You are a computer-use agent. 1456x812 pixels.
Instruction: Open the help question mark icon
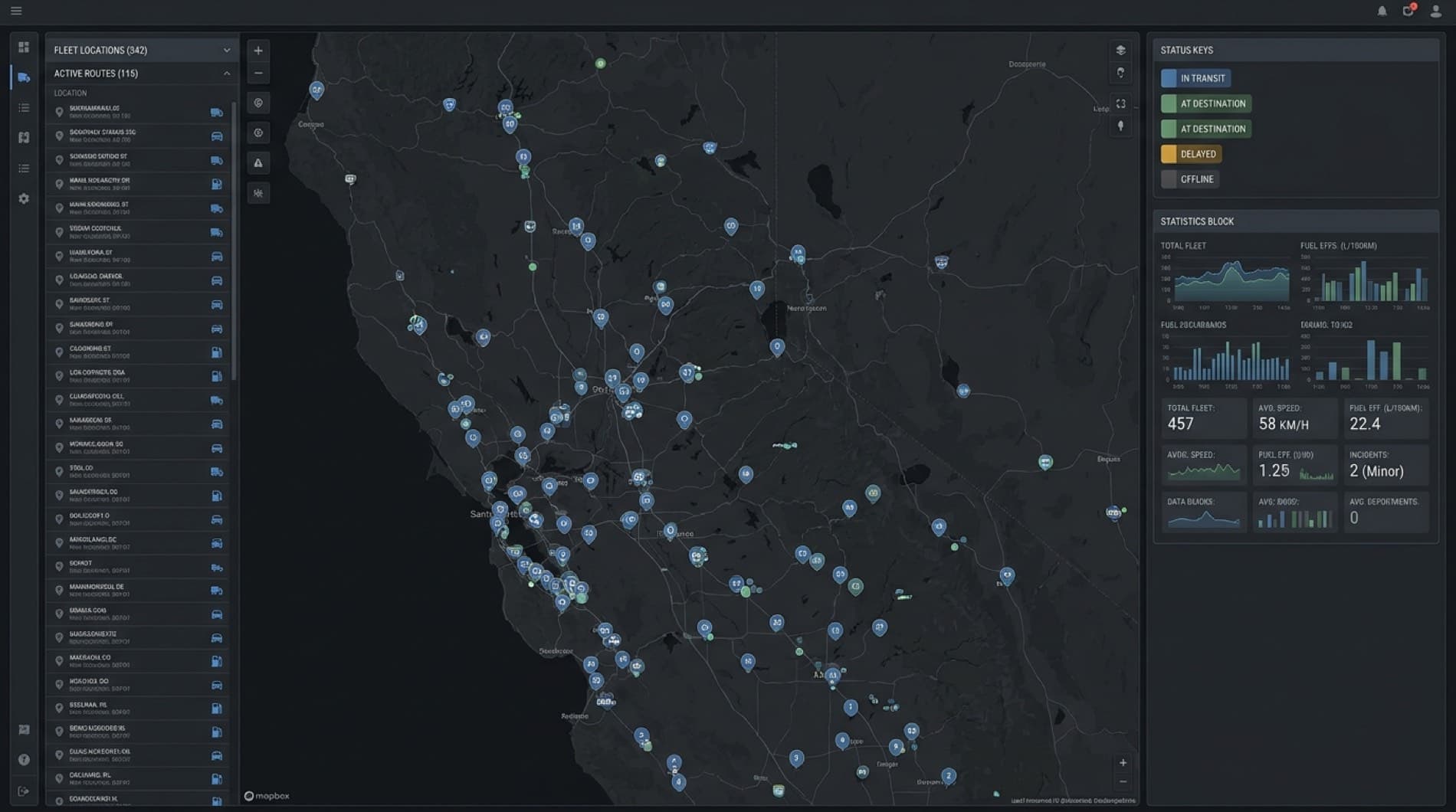pos(24,760)
